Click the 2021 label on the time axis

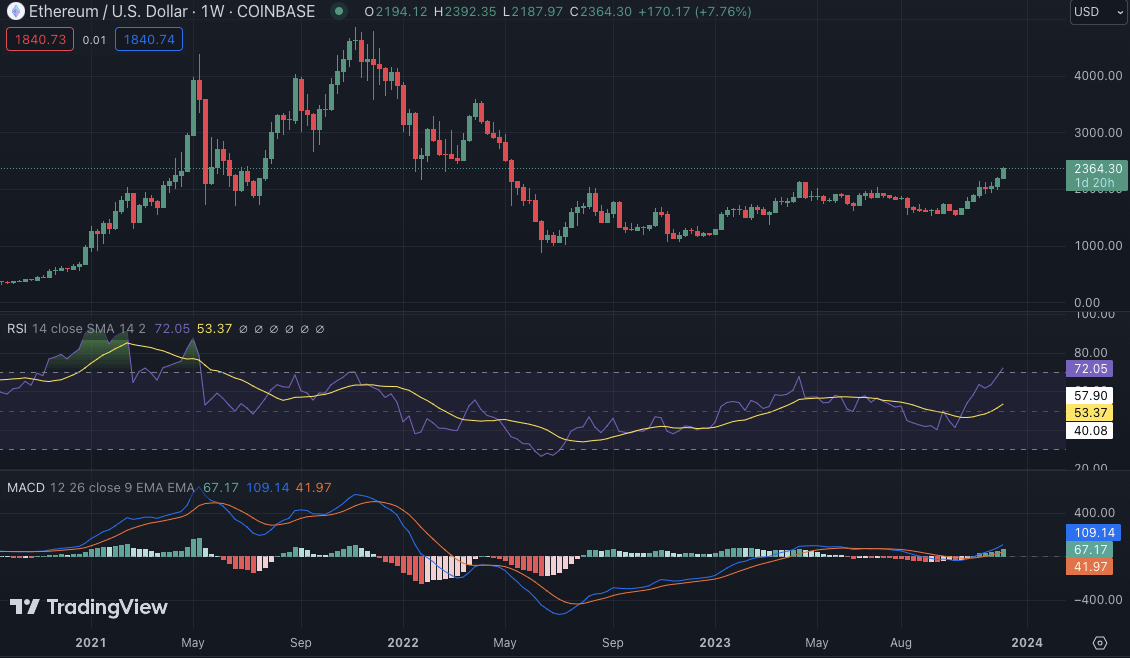[91, 642]
